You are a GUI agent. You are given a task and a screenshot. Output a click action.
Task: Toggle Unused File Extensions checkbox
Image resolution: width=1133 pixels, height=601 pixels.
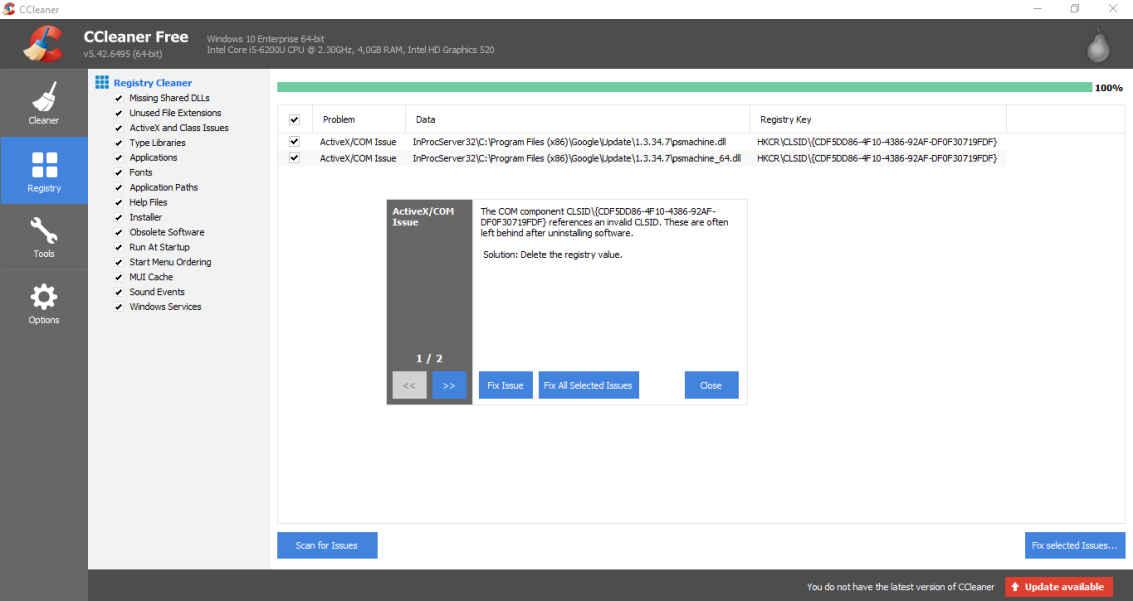coord(119,113)
